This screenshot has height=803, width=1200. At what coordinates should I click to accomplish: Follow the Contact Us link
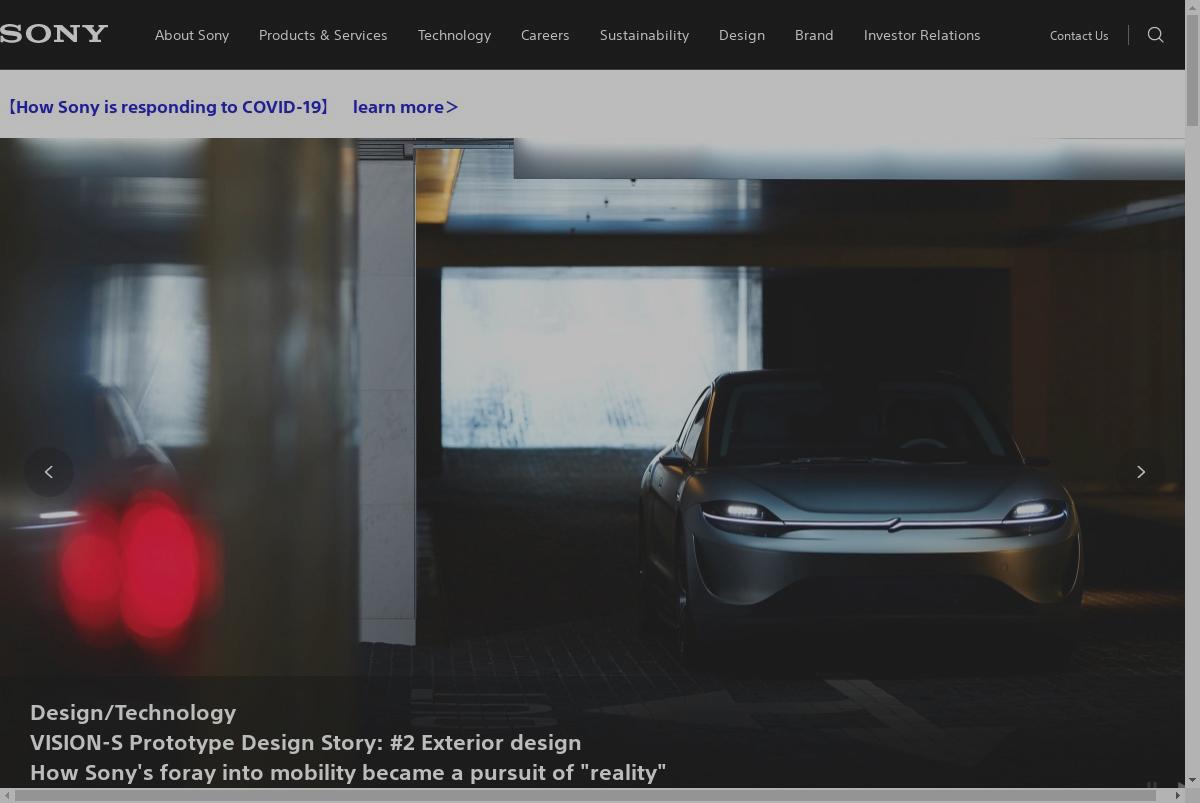(1079, 35)
